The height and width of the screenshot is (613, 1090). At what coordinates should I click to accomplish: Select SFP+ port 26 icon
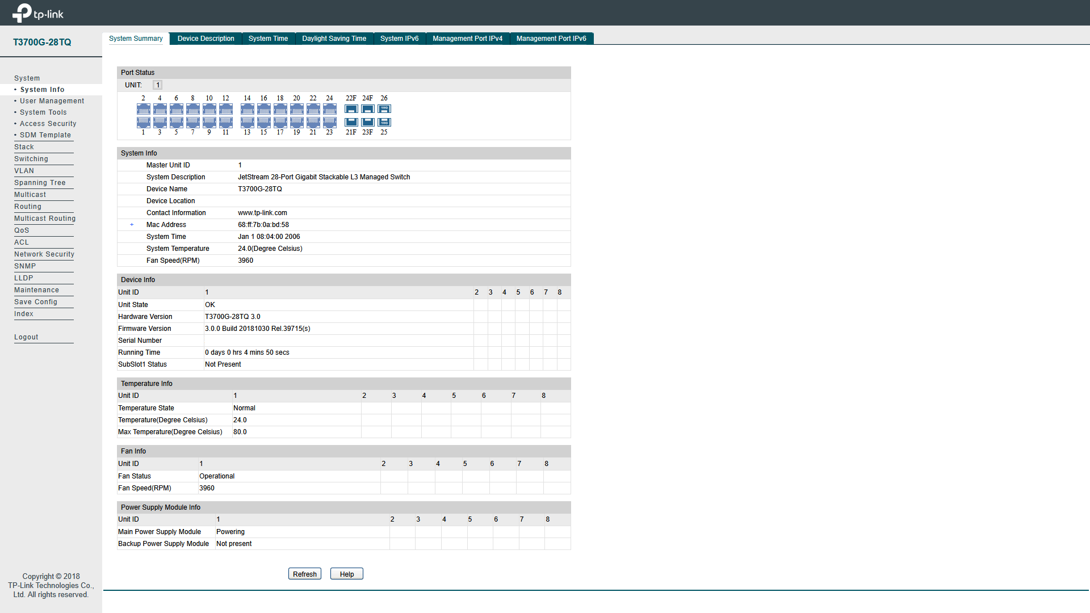click(x=384, y=109)
